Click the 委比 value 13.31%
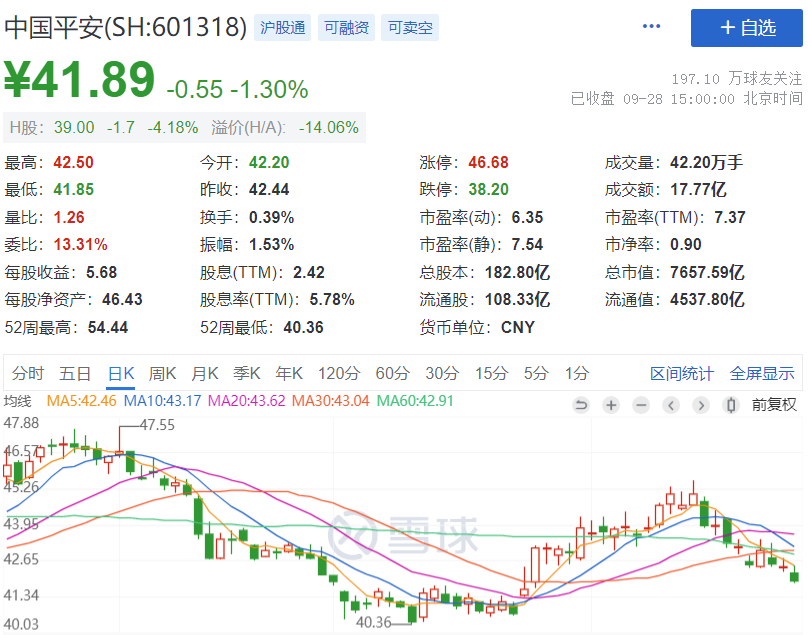This screenshot has height=635, width=808. 80,244
